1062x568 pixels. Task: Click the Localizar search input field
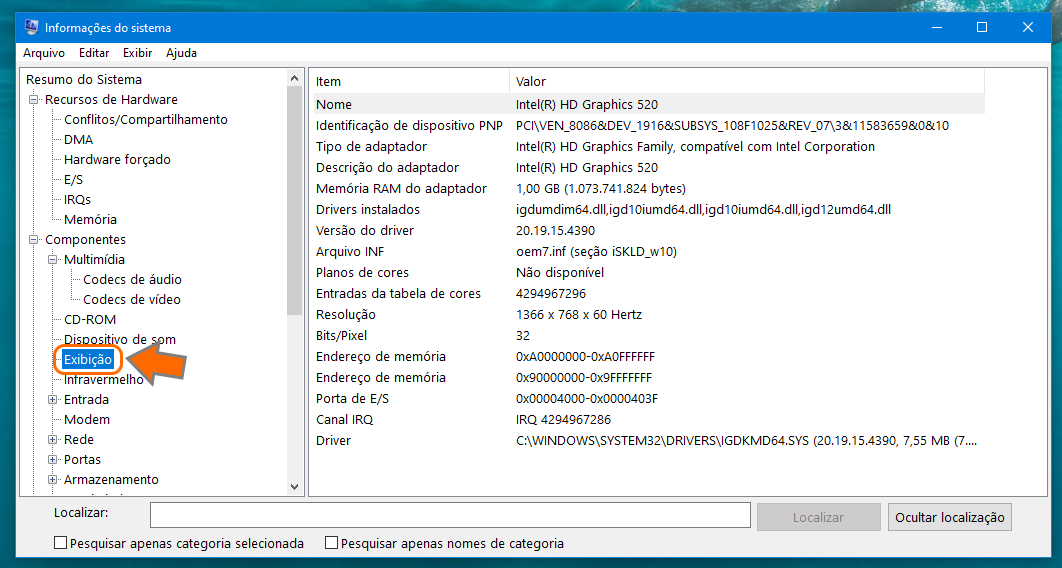[450, 515]
